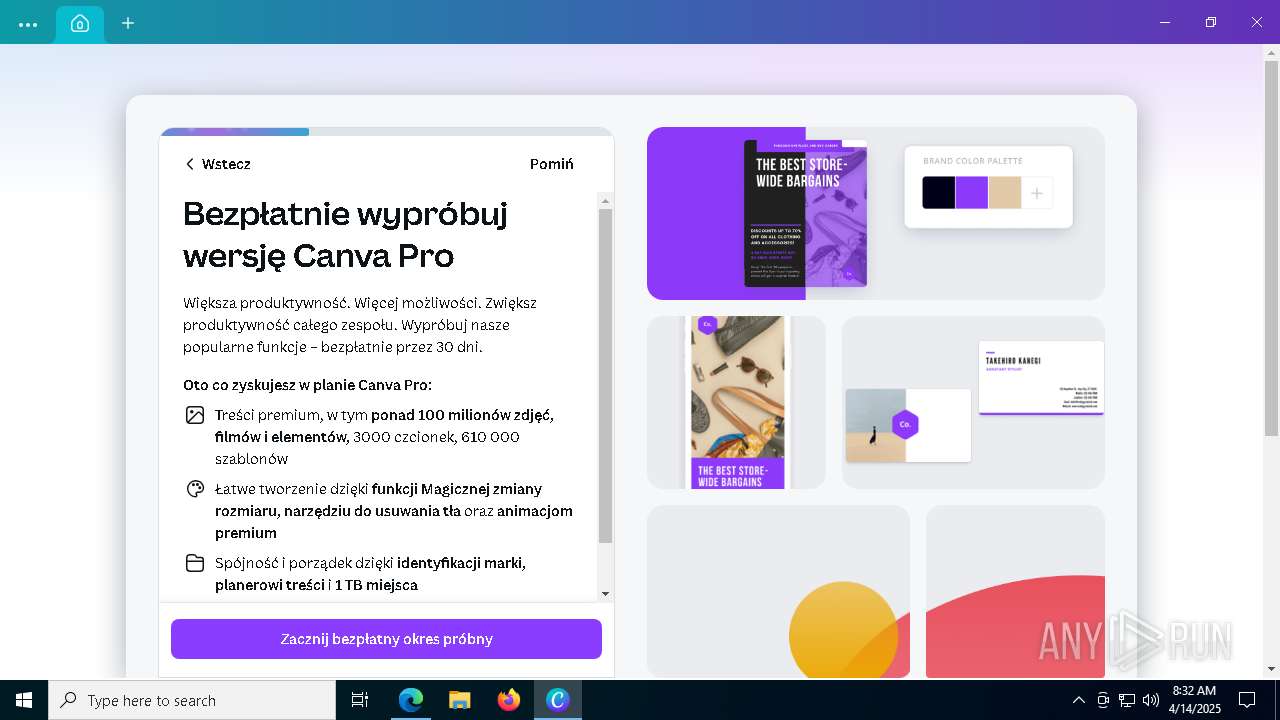
Task: Click the onboarding progress bar
Action: [x=386, y=131]
